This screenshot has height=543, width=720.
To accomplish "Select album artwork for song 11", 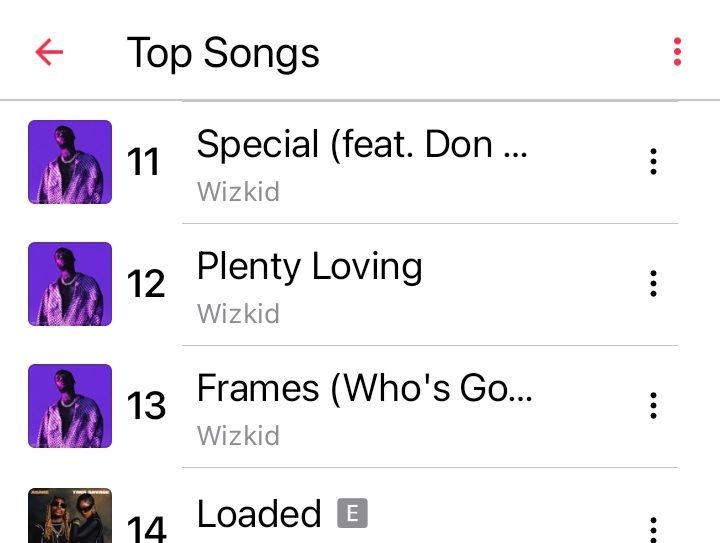I will pos(70,162).
